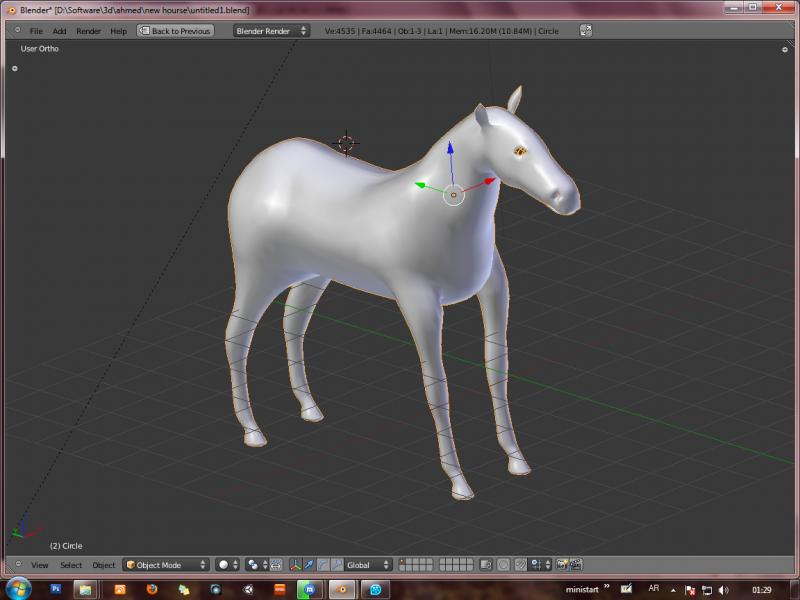This screenshot has width=800, height=600.
Task: Select the first scene layer button
Action: (x=403, y=561)
